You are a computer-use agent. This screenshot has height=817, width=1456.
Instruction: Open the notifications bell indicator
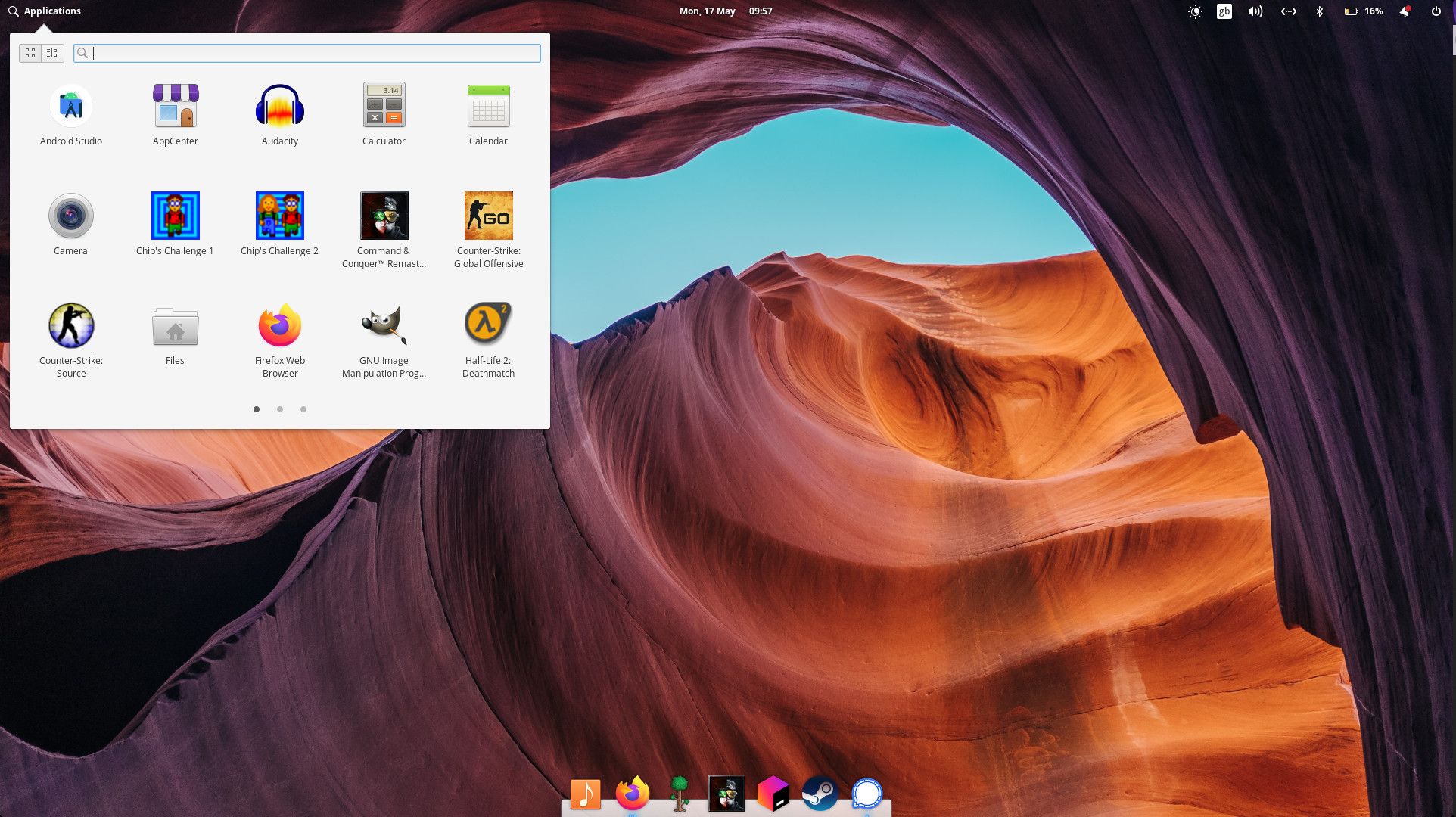(x=1405, y=11)
